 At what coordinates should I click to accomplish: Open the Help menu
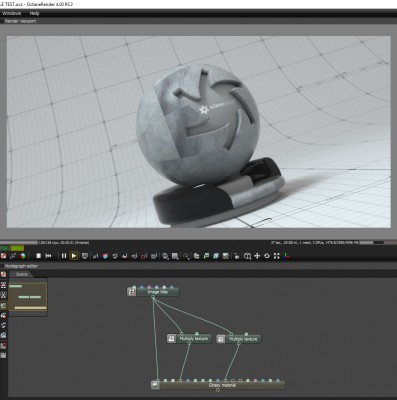point(34,13)
